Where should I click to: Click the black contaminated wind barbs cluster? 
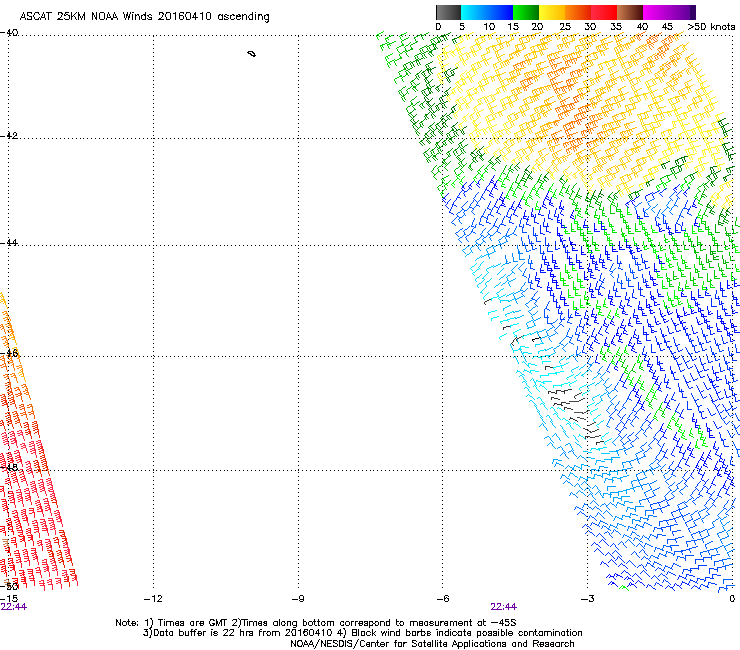click(576, 415)
